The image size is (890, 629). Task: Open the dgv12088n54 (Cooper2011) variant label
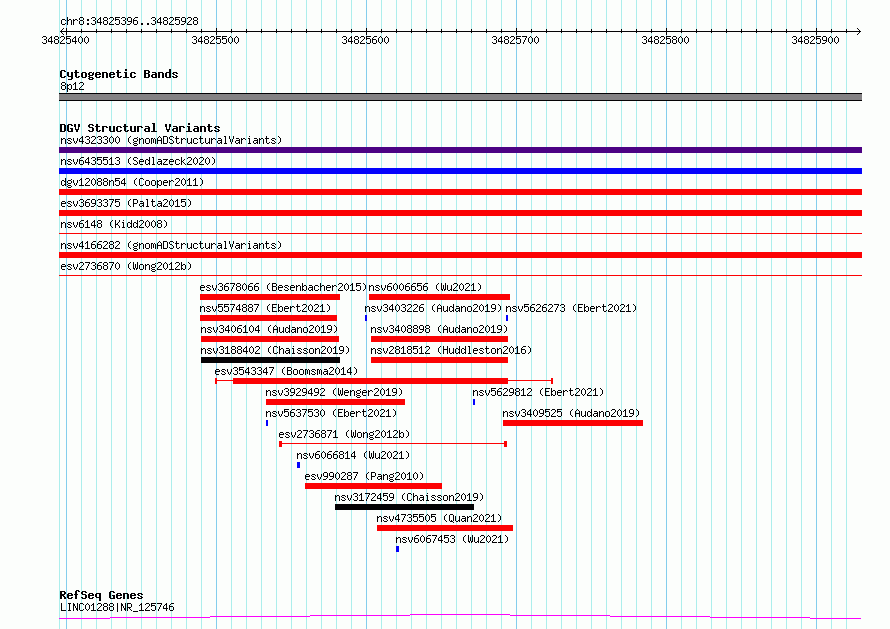click(x=132, y=182)
